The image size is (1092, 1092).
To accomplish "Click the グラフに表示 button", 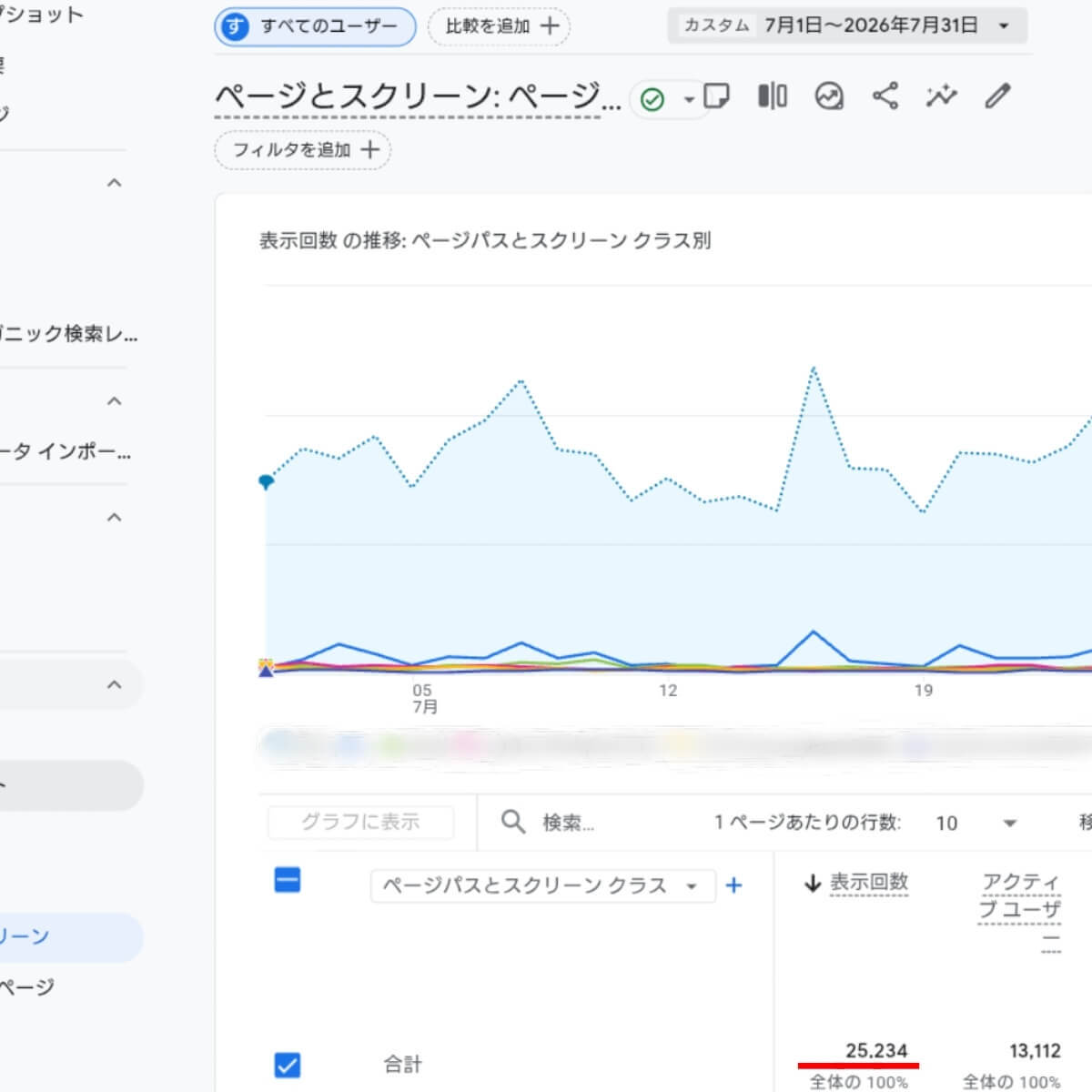I will coord(361,822).
